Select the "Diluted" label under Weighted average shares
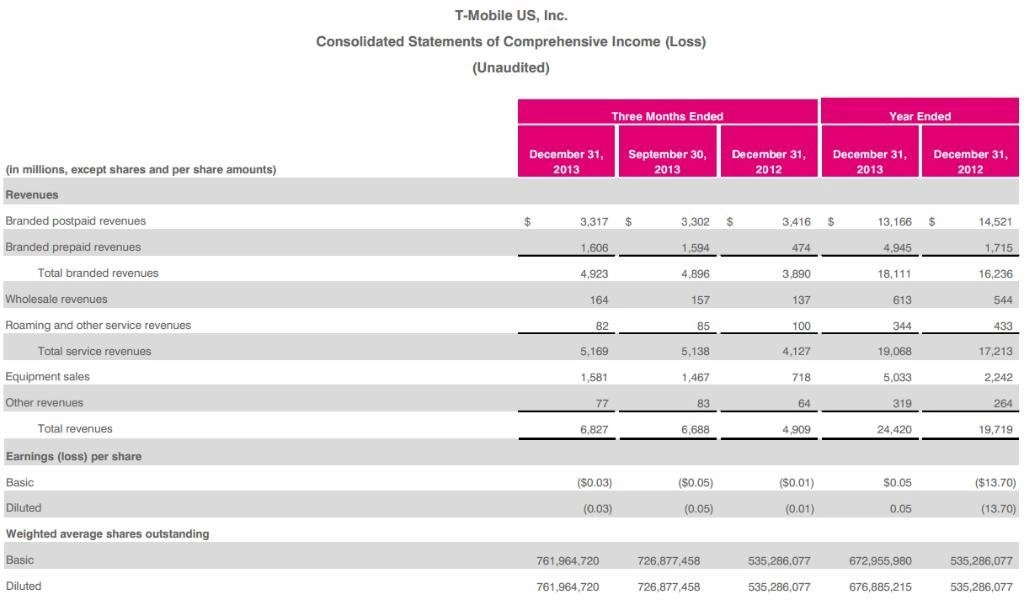This screenshot has height=605, width=1024. [24, 586]
